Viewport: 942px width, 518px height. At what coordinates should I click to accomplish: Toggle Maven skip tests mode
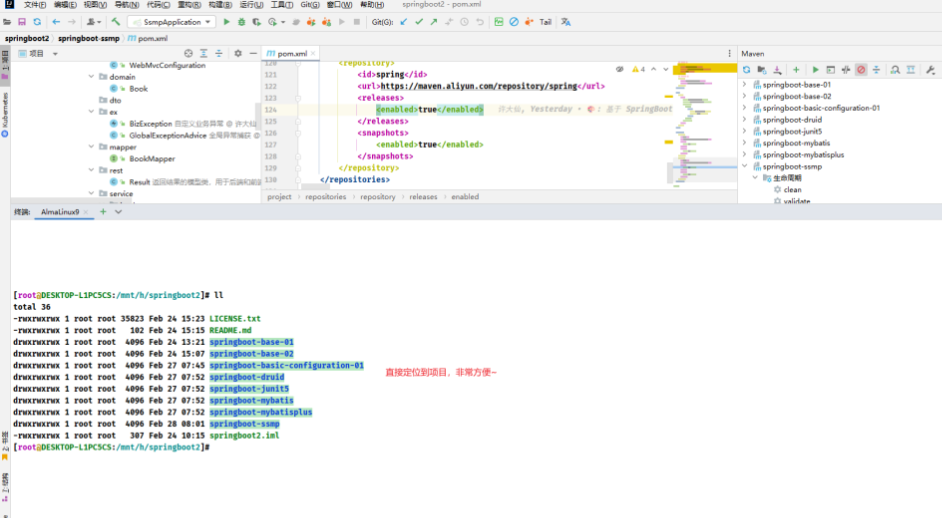pos(861,70)
